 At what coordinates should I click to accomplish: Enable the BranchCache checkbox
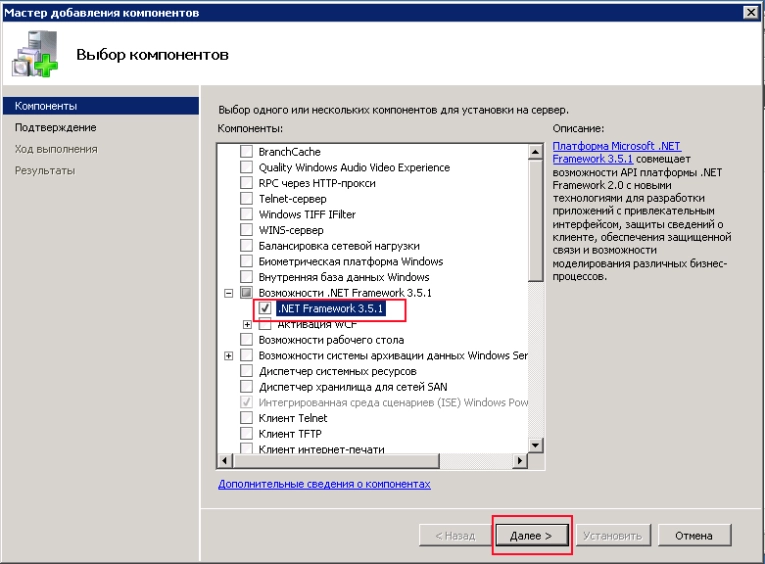pyautogui.click(x=246, y=152)
